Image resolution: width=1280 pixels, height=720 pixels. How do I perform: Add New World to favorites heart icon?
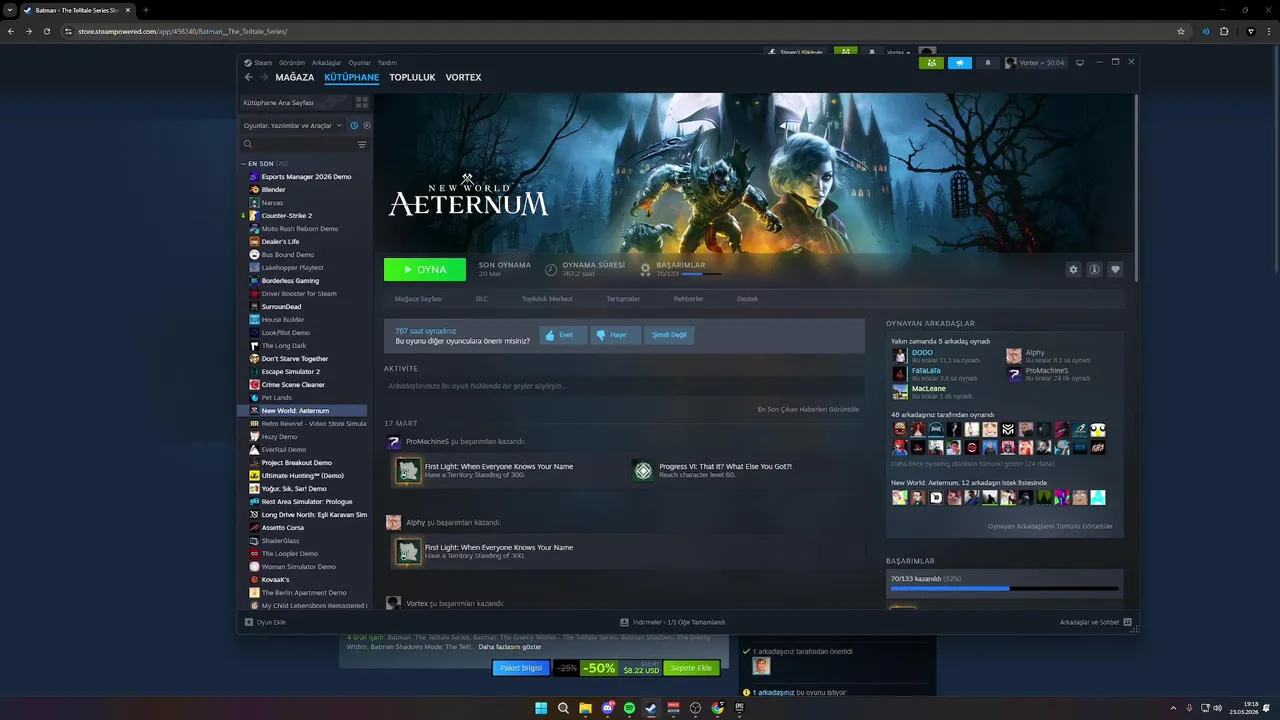click(1115, 269)
